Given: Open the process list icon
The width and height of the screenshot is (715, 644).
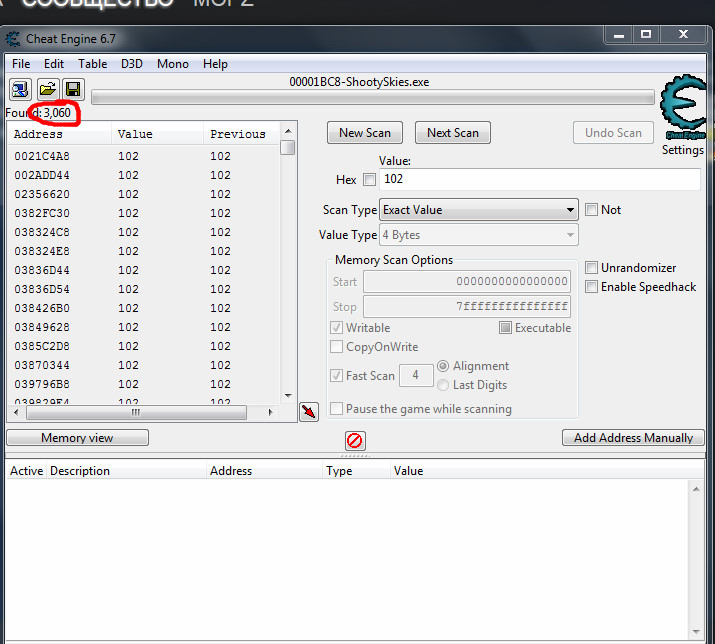Looking at the screenshot, I should (x=20, y=89).
